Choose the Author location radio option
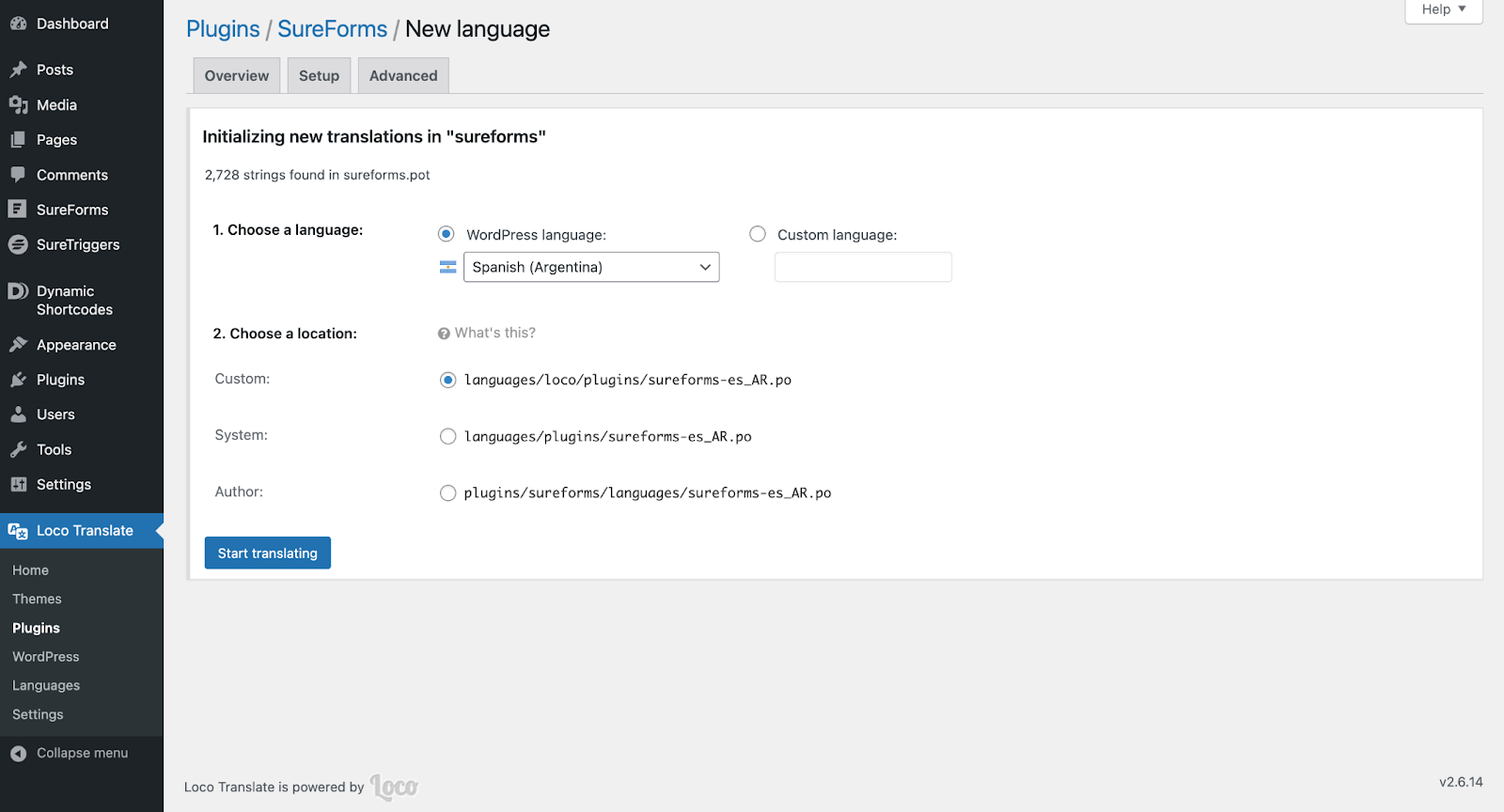 [448, 492]
